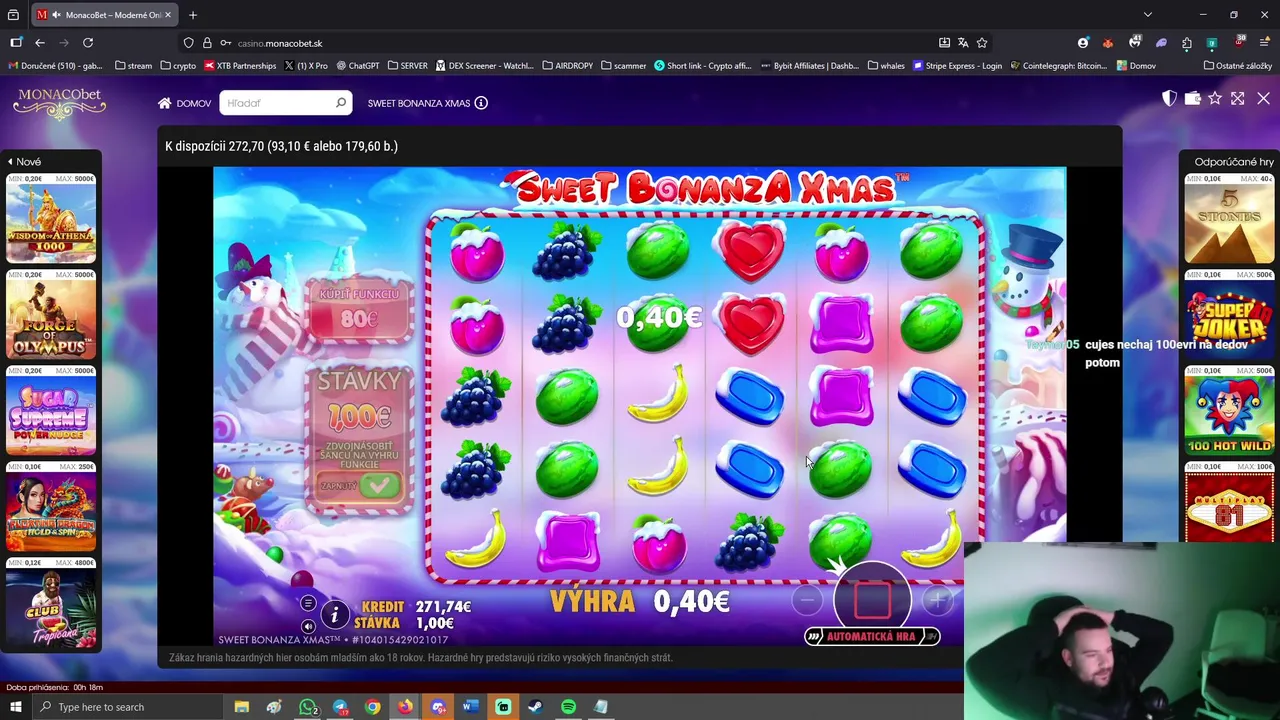Translate the page with the address bar icon
Screen dimensions: 1280x720
(x=963, y=43)
